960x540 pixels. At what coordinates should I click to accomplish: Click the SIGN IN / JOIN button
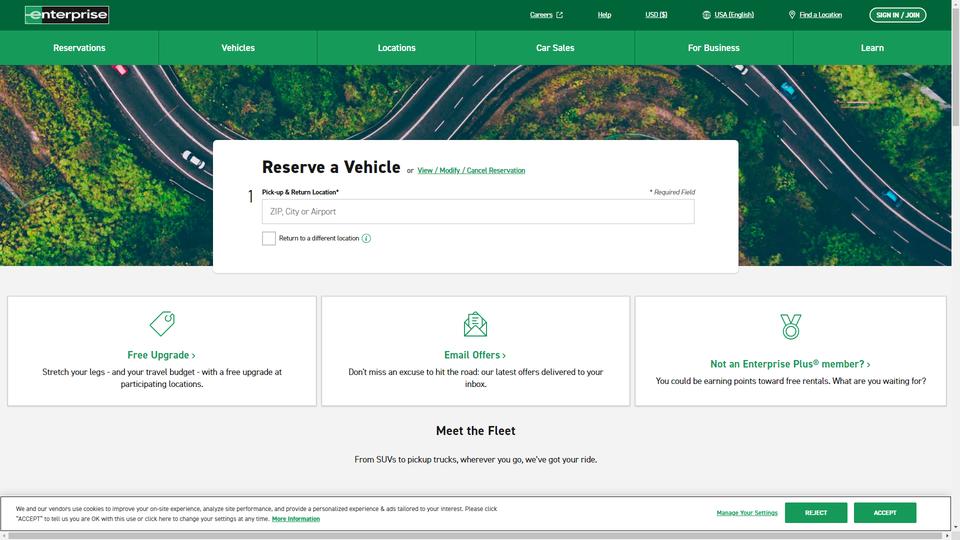coord(898,15)
